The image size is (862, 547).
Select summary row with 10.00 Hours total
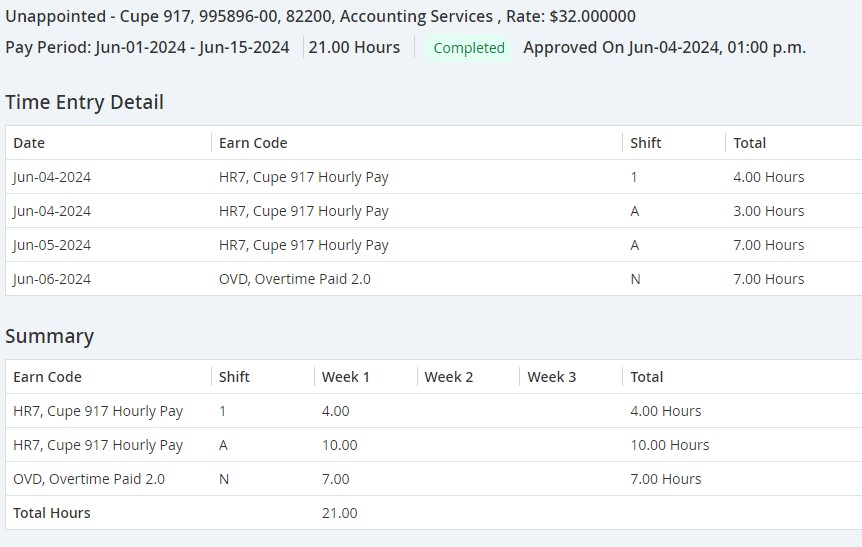point(434,445)
